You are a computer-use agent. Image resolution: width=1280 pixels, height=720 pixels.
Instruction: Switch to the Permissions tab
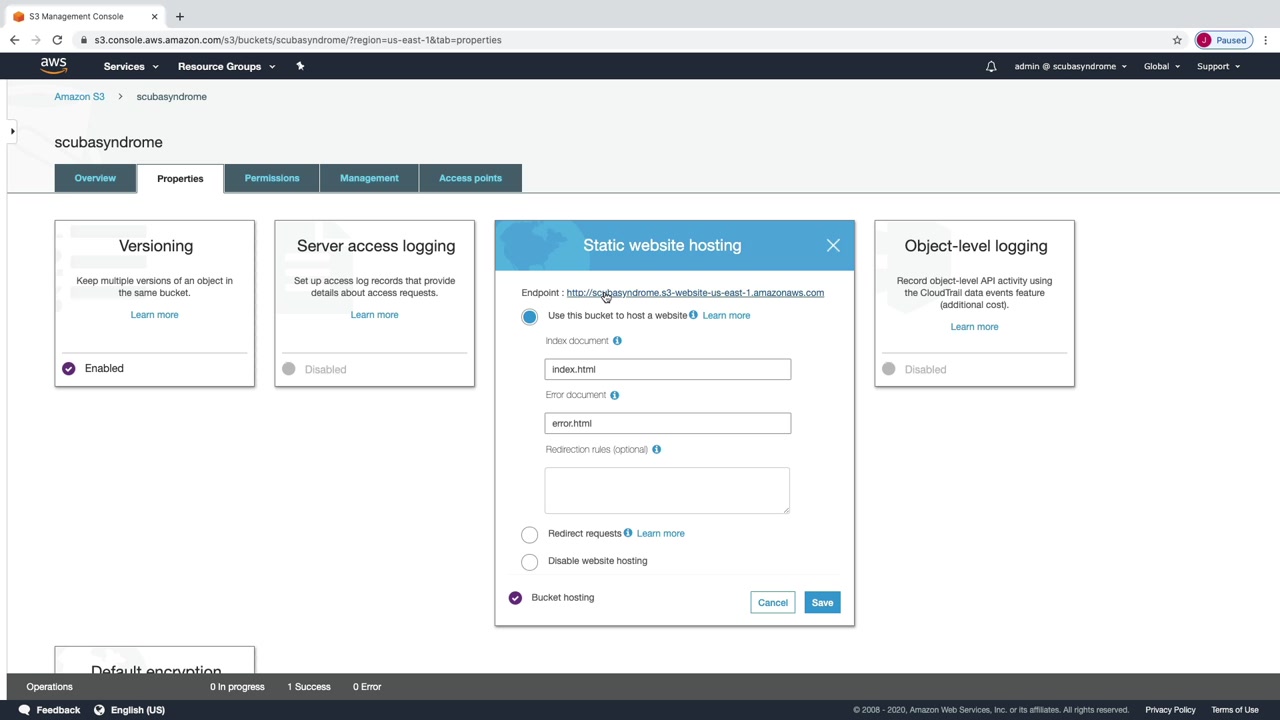[x=272, y=178]
